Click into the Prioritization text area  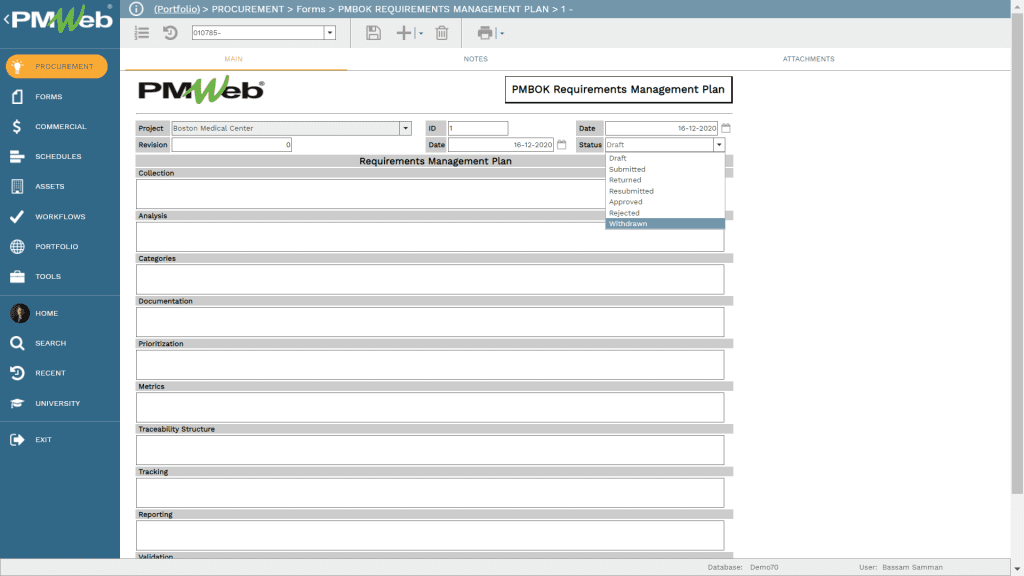430,364
